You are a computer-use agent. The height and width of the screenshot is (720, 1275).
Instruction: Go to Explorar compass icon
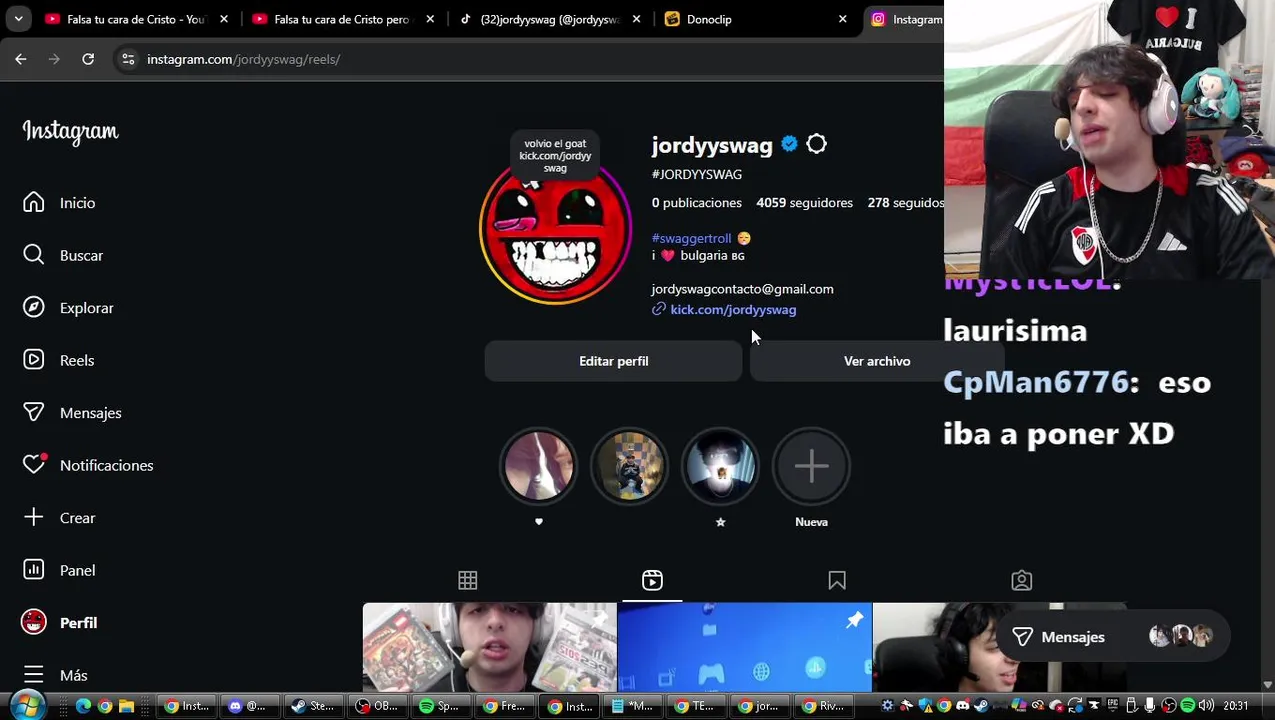click(34, 308)
